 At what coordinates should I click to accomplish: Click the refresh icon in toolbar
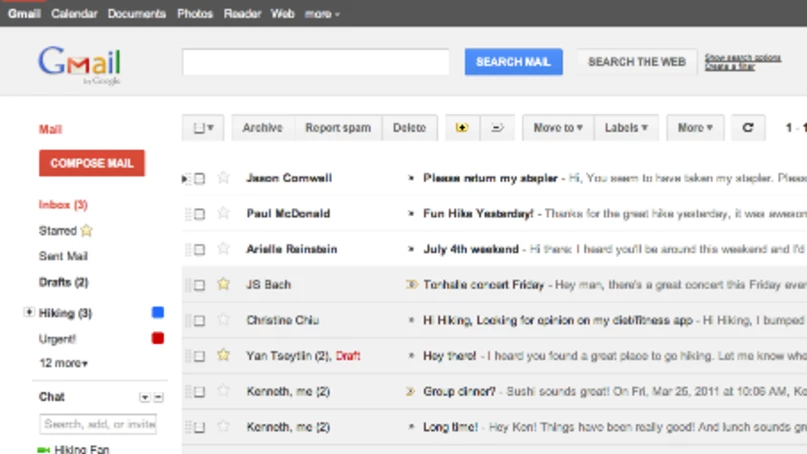point(748,128)
